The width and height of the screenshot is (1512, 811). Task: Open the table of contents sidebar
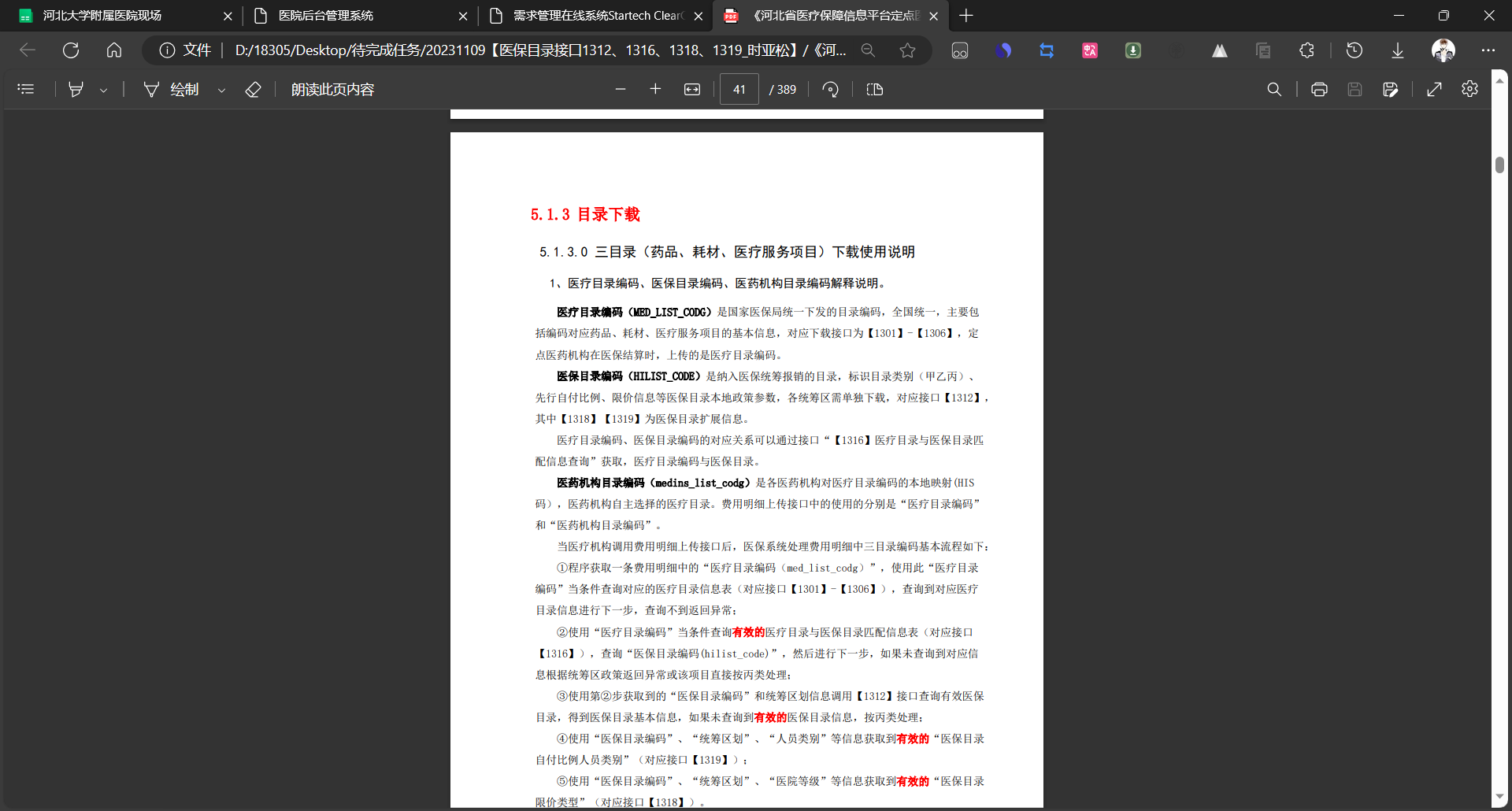(x=26, y=89)
